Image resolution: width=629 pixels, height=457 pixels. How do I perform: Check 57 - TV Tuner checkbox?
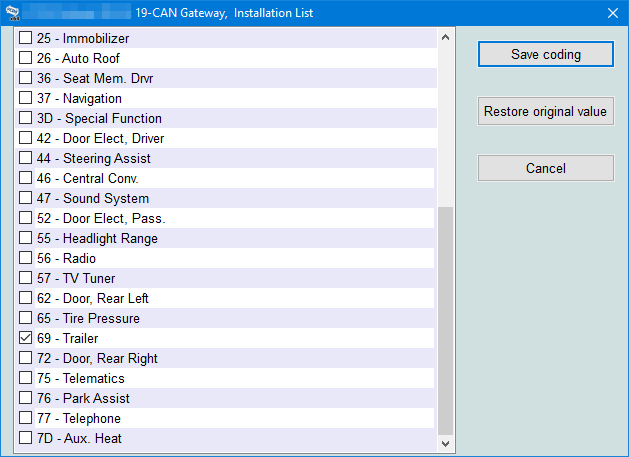click(25, 278)
